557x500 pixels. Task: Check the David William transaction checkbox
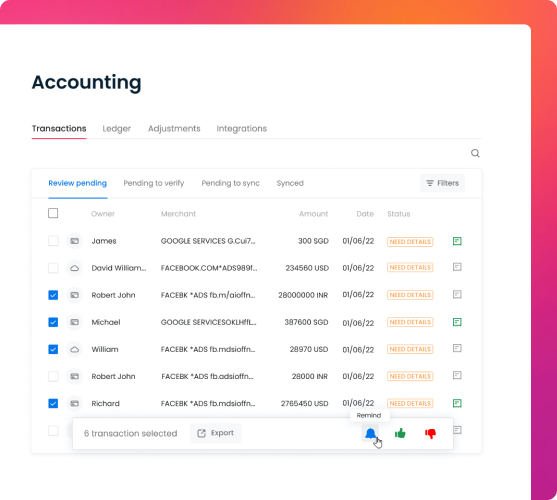coord(53,268)
